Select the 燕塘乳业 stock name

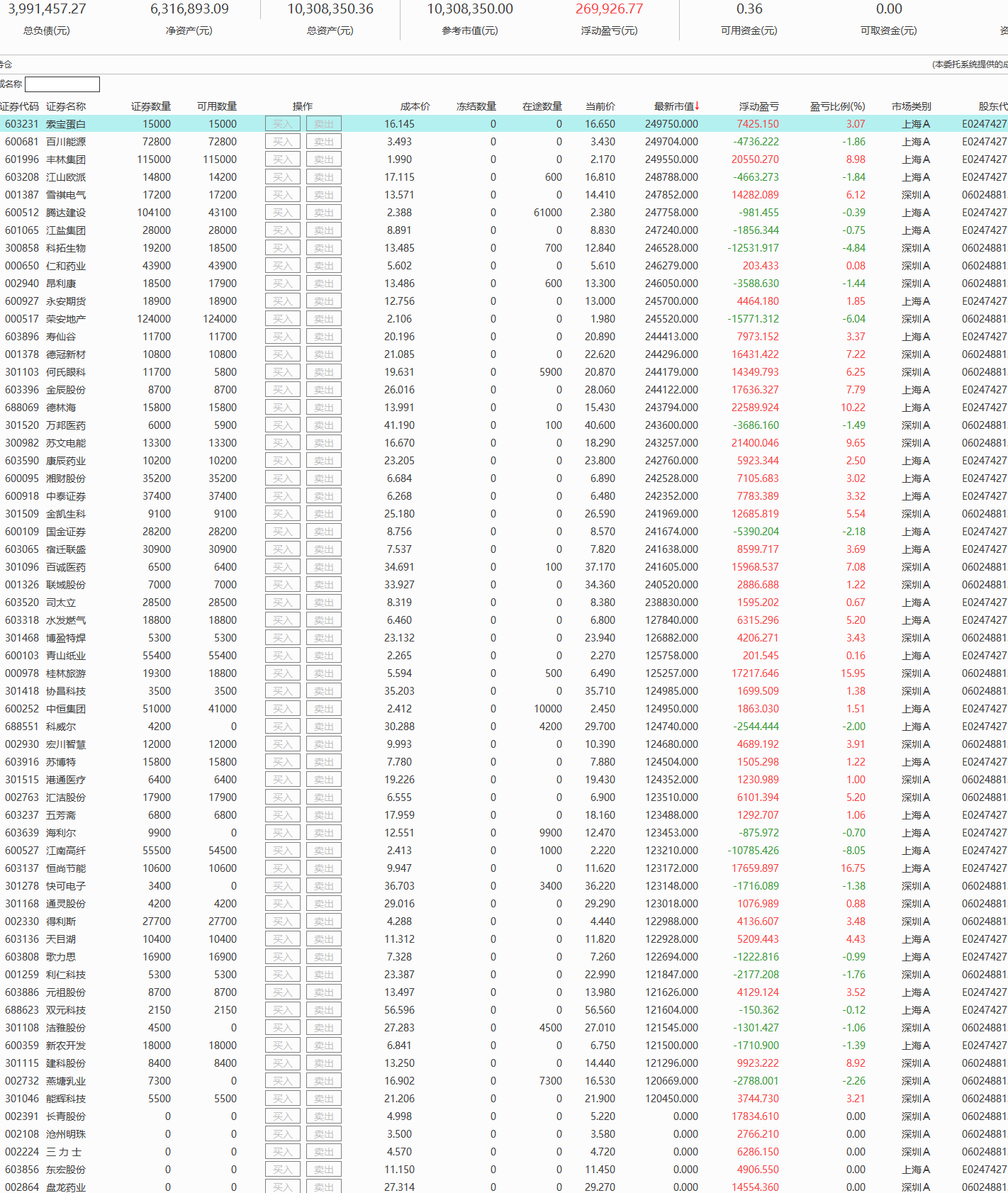click(66, 1081)
